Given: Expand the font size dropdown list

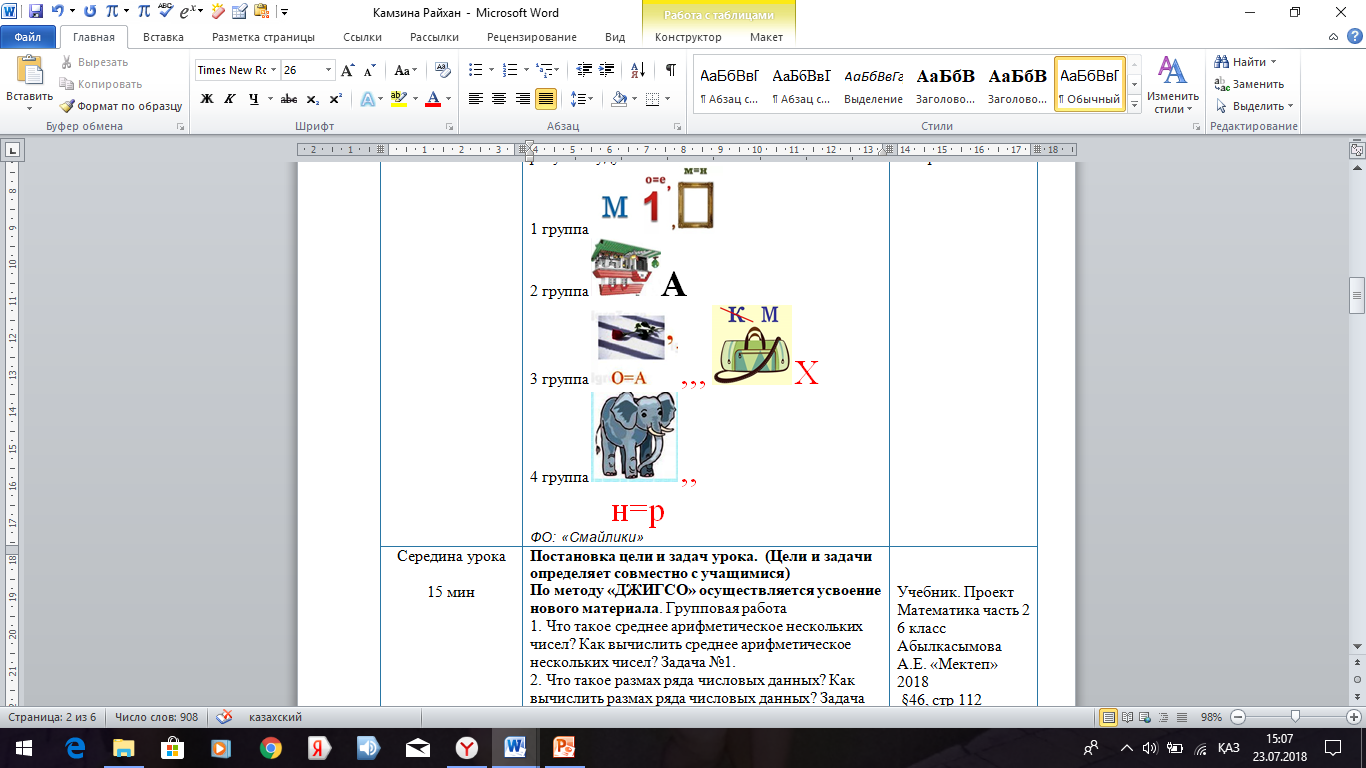Looking at the screenshot, I should tap(329, 70).
